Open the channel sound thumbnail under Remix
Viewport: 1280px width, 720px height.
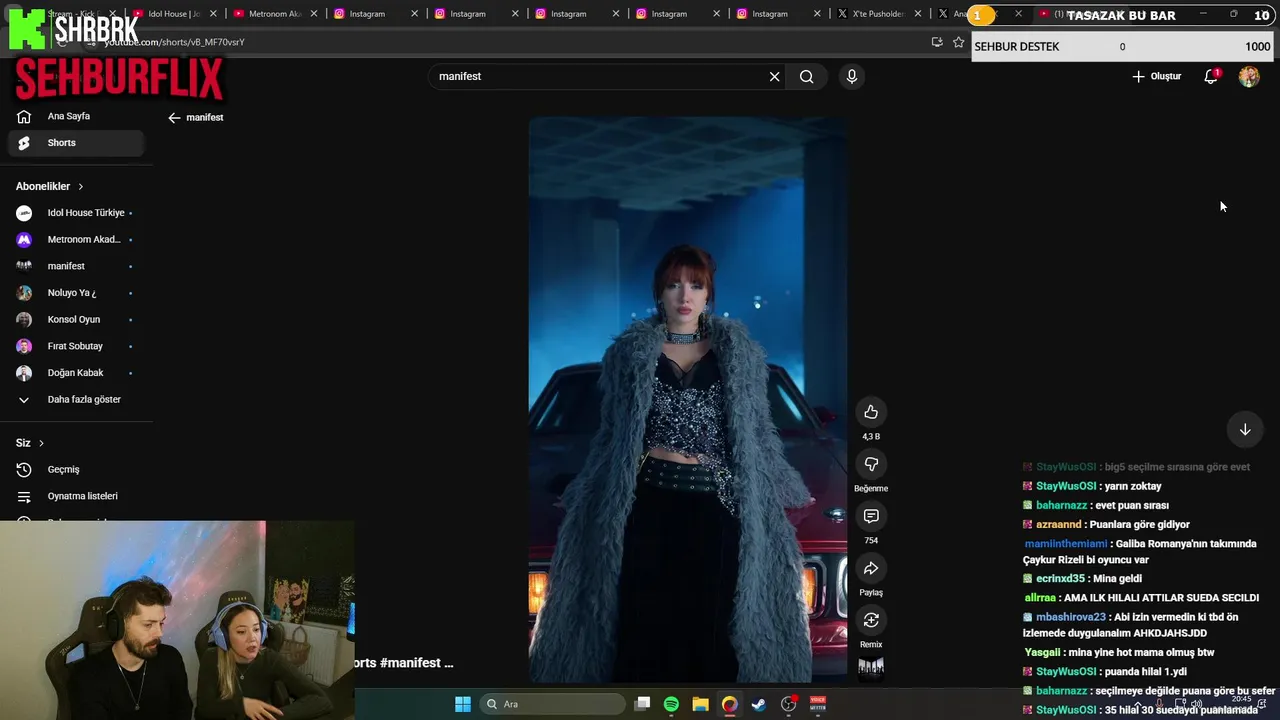(871, 669)
